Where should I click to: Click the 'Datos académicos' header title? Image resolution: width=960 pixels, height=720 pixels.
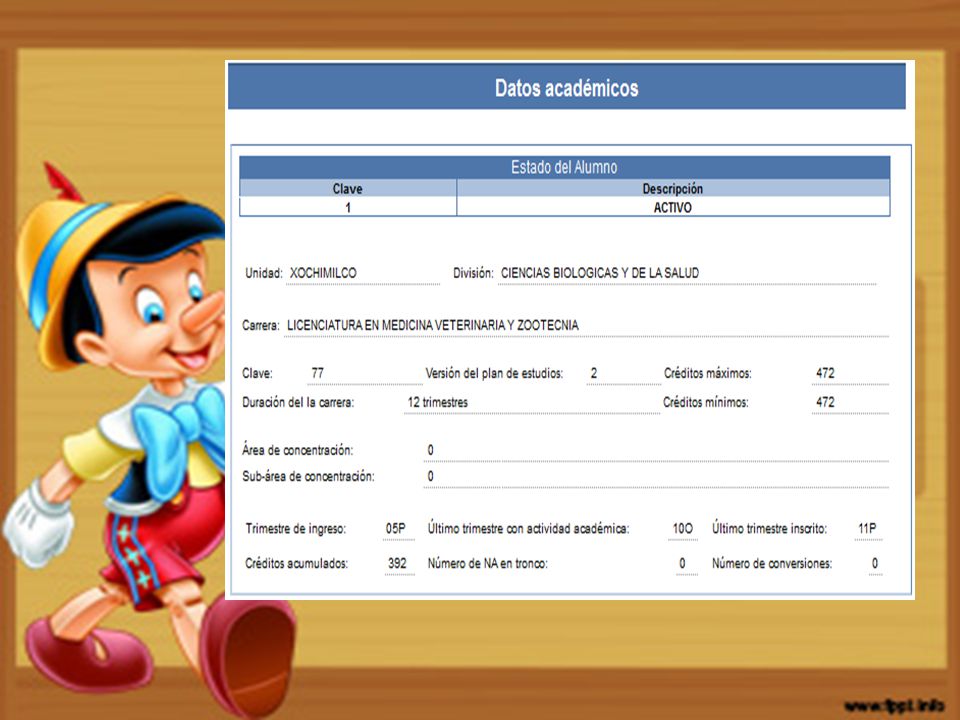tap(566, 88)
